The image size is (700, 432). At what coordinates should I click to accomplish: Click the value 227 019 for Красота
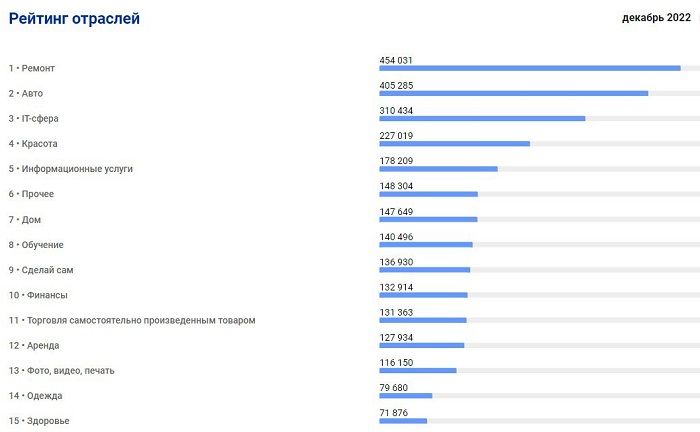tap(396, 136)
